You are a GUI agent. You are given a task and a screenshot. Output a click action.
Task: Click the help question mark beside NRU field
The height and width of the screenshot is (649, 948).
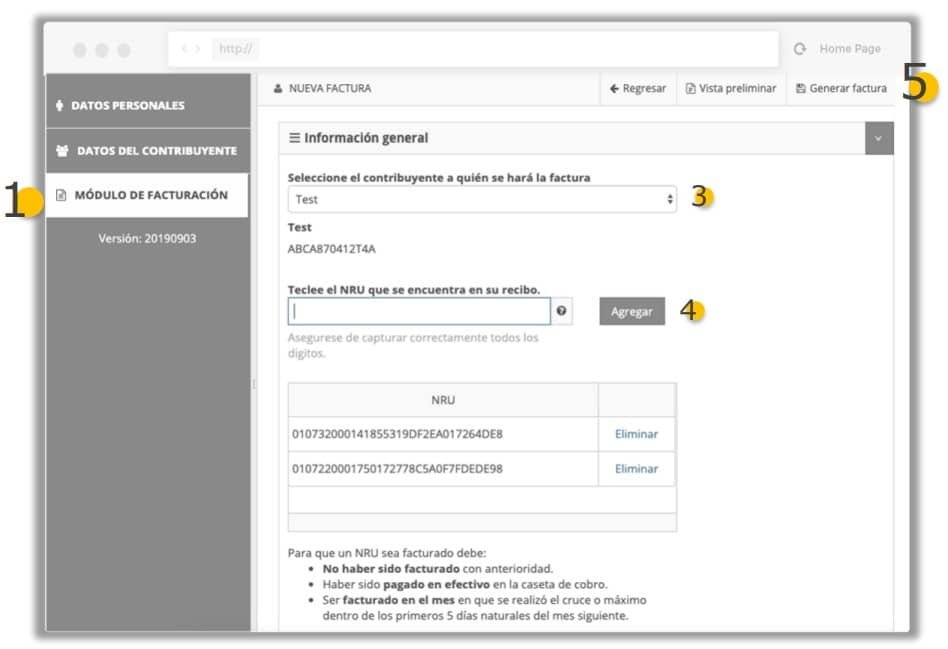[x=562, y=311]
